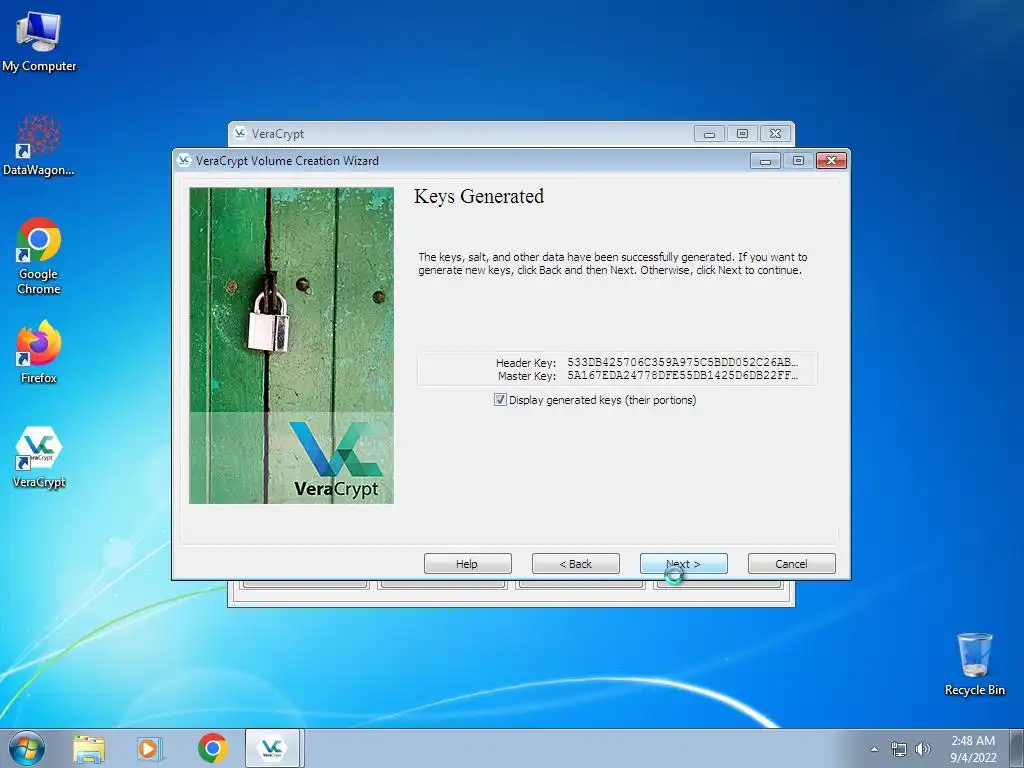Maximize the background VeraCrypt window
Viewport: 1024px width, 768px height.
(742, 134)
